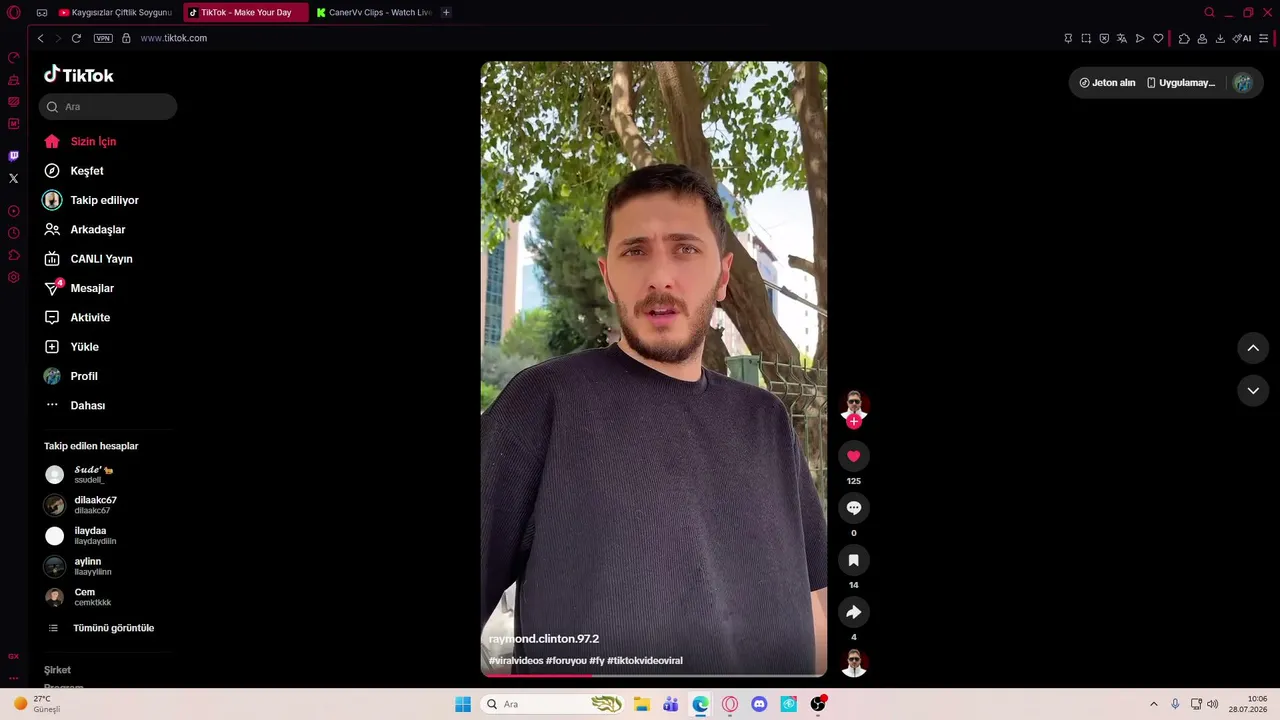Viewport: 1280px width, 720px height.
Task: Click the #tiktokvideoviral hashtag
Action: [645, 661]
